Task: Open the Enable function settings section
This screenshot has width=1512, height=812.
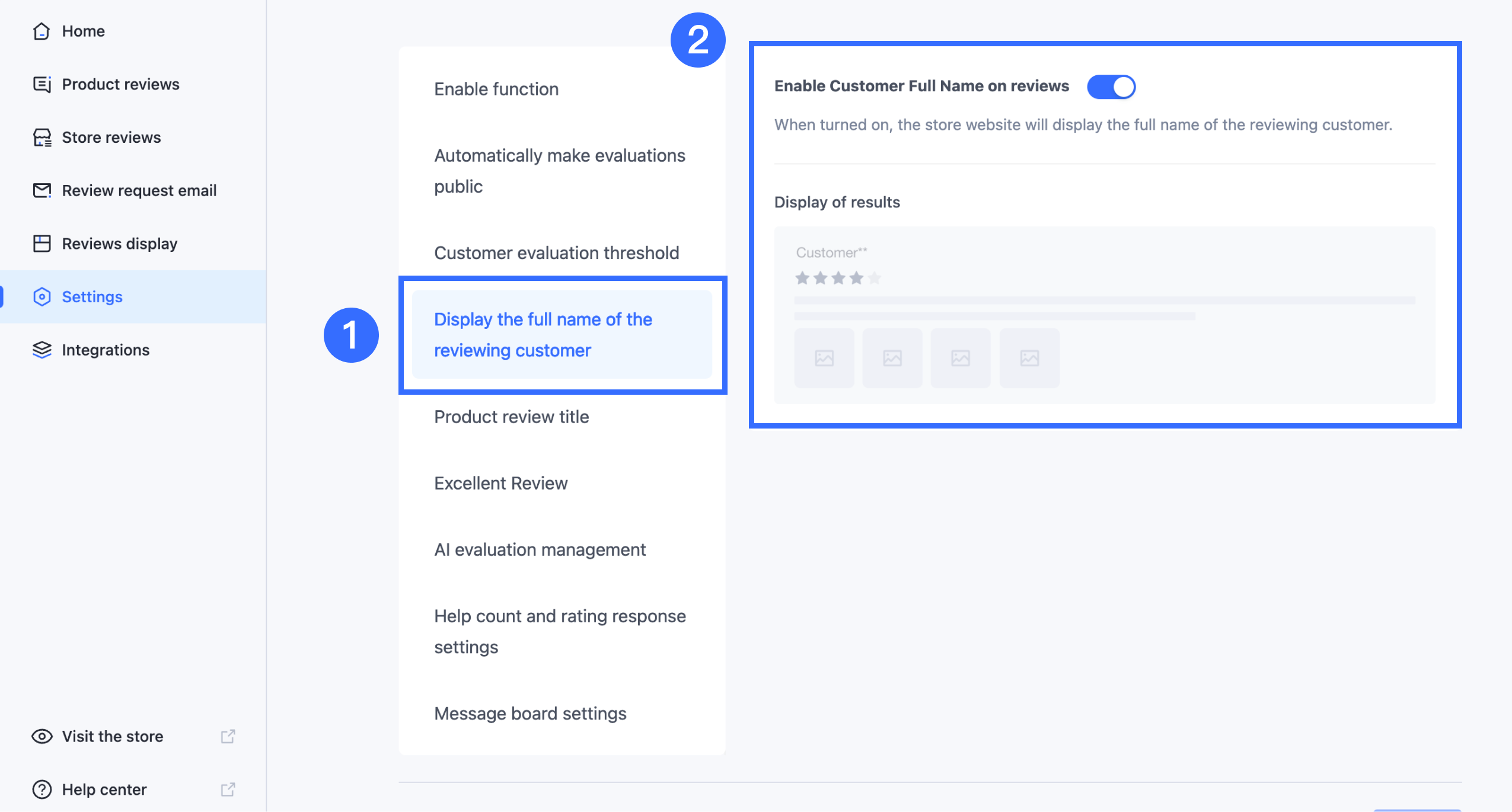Action: 496,89
